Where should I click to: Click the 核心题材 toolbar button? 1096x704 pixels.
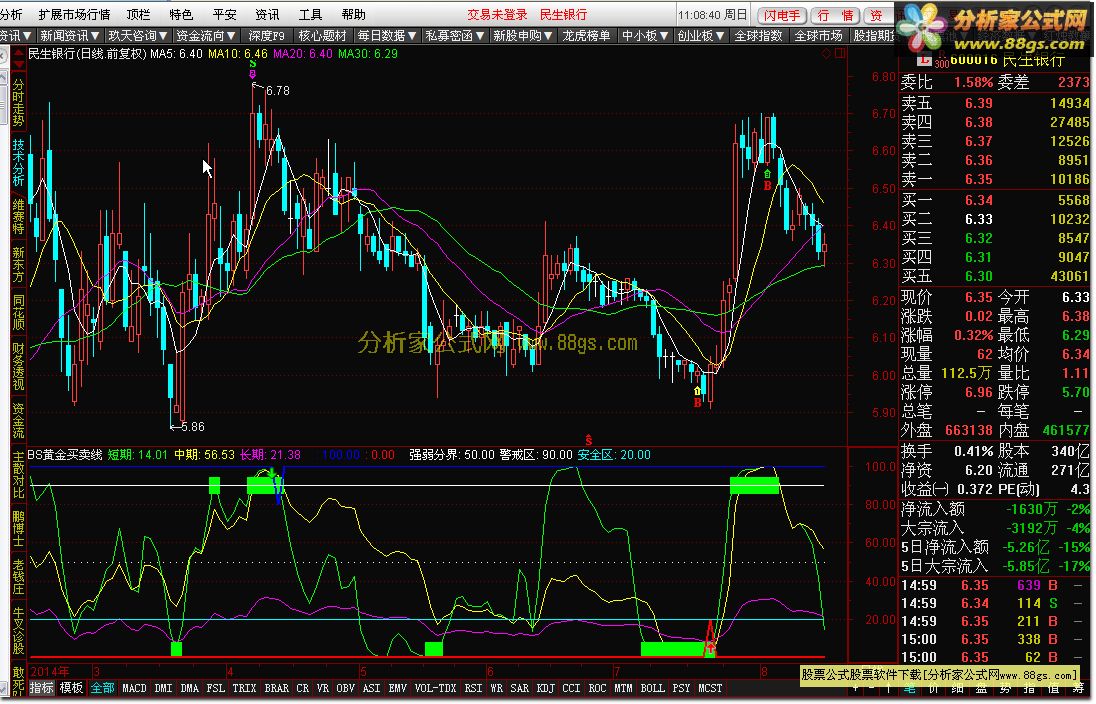point(322,35)
